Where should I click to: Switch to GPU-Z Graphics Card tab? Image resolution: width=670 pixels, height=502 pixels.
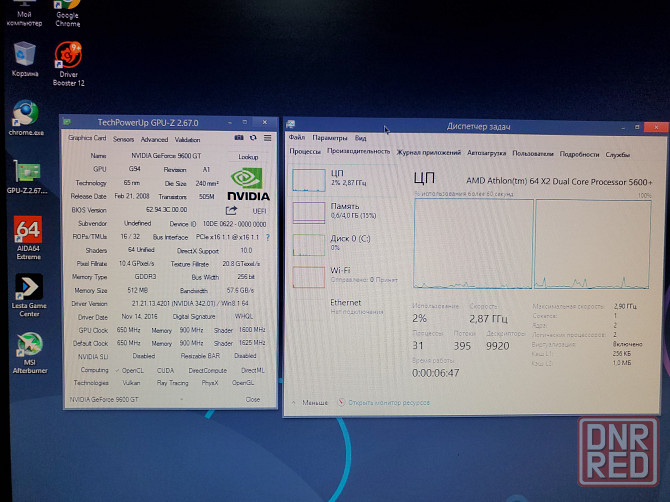(x=87, y=138)
